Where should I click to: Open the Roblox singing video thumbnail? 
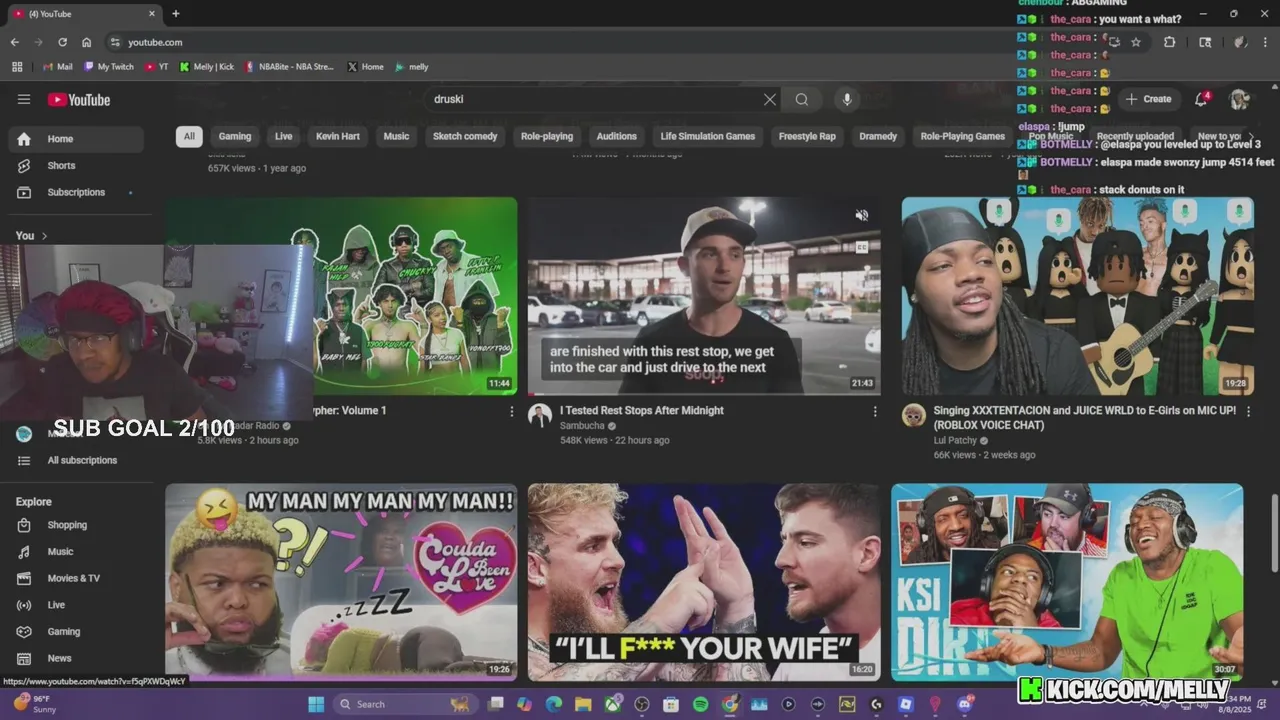click(1078, 296)
